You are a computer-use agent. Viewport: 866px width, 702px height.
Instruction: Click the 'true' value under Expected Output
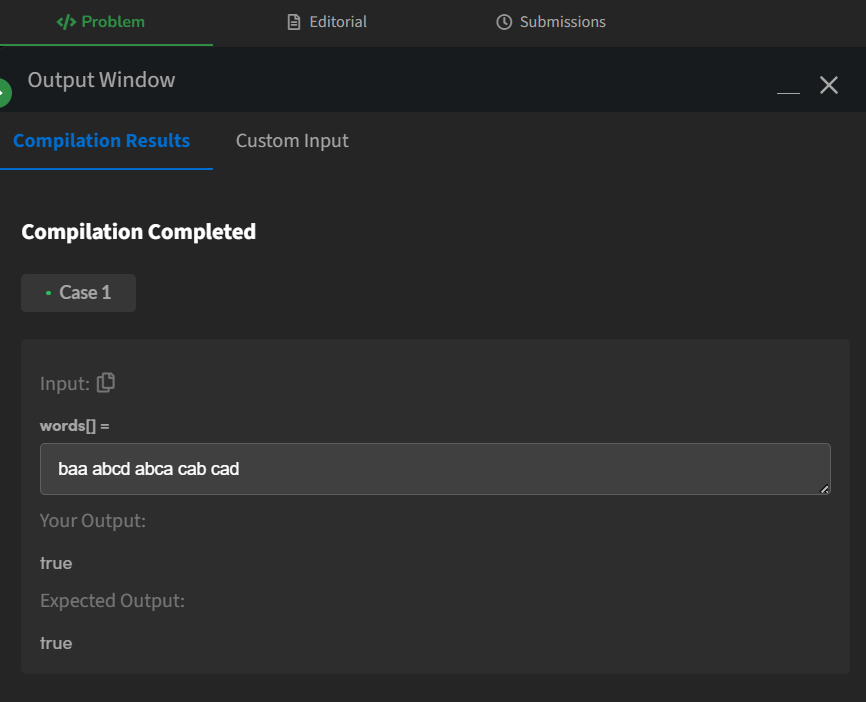tap(56, 643)
